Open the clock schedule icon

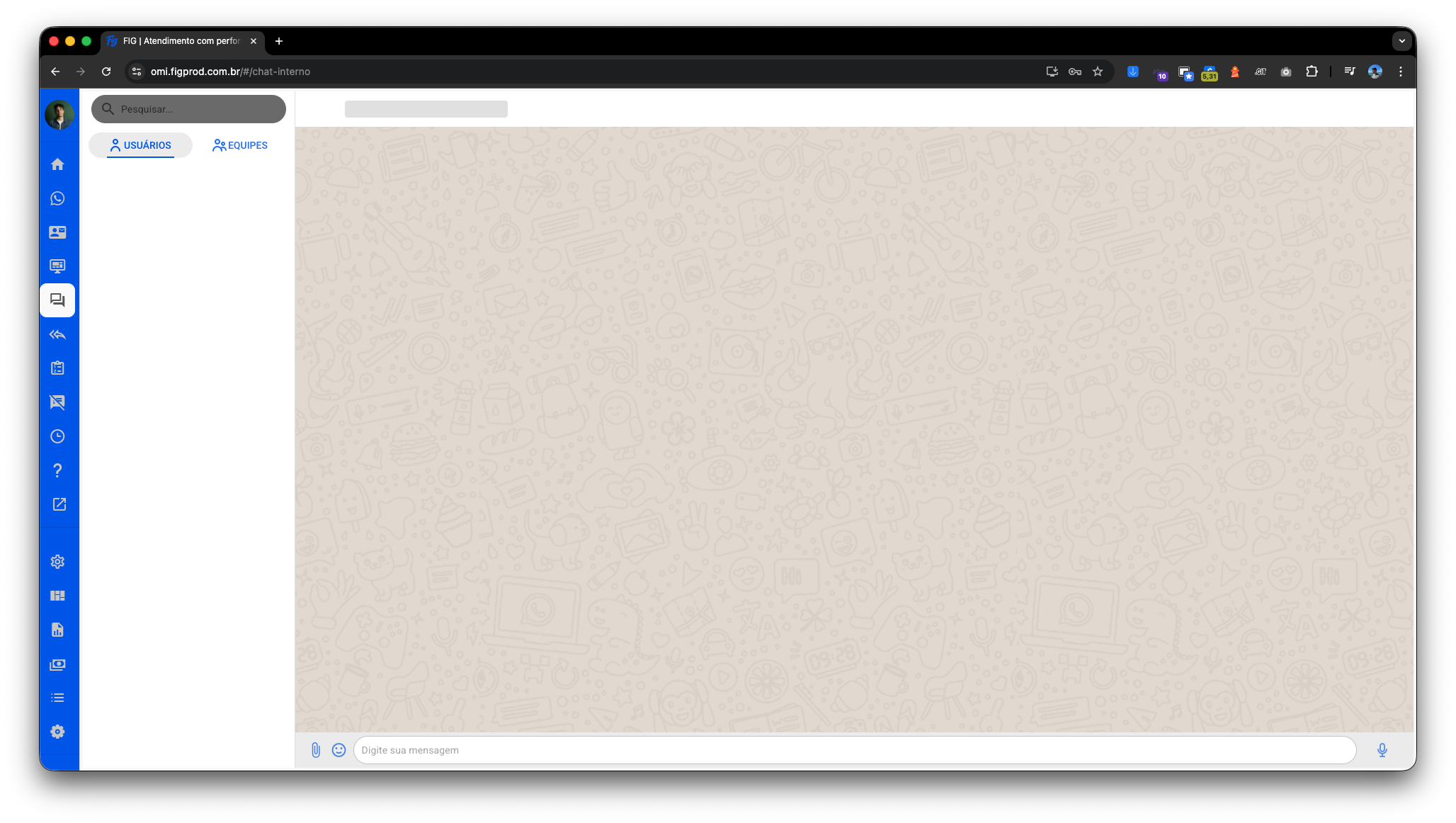(57, 436)
